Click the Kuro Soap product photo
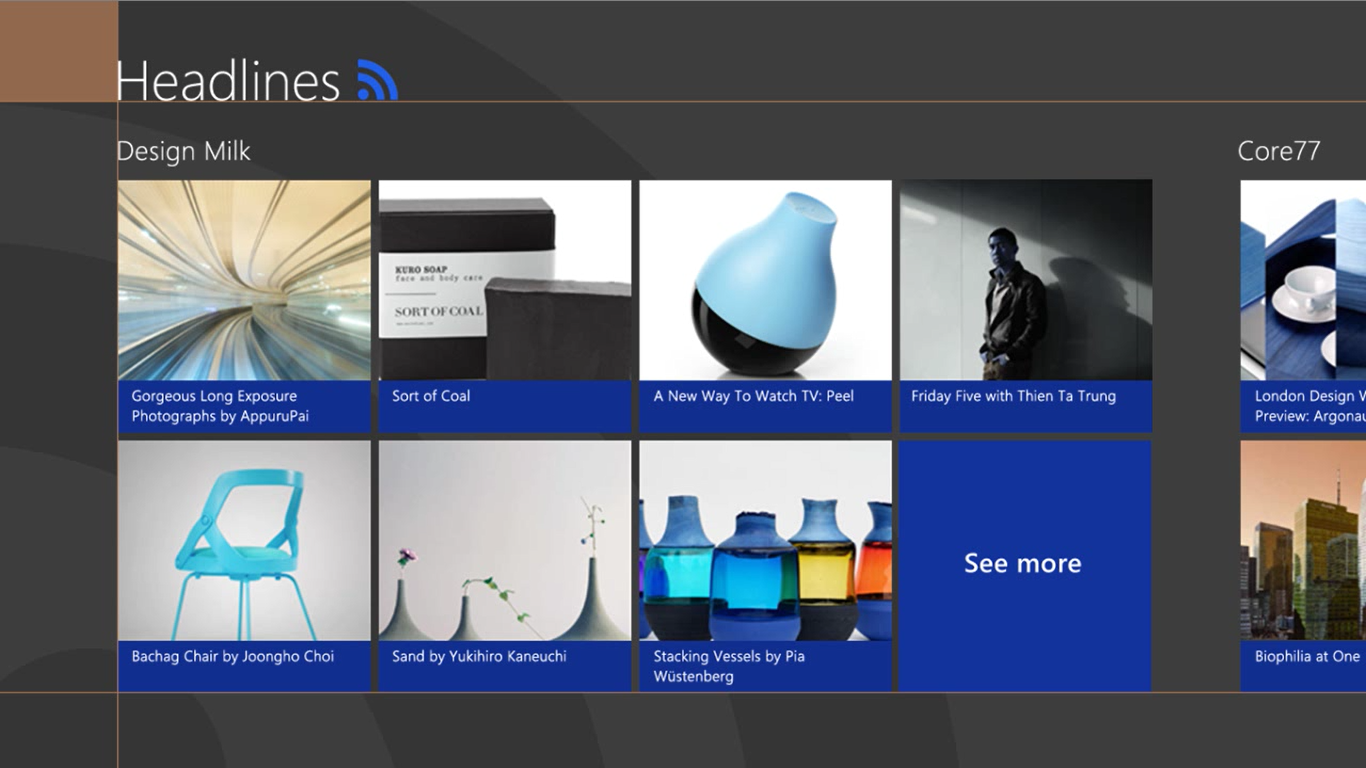This screenshot has width=1366, height=768. tap(504, 280)
